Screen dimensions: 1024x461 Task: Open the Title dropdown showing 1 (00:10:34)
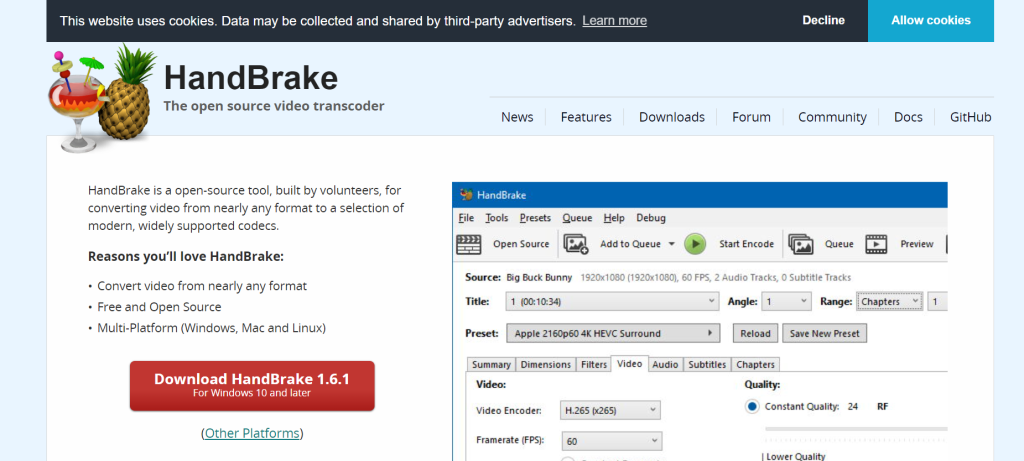tap(613, 302)
